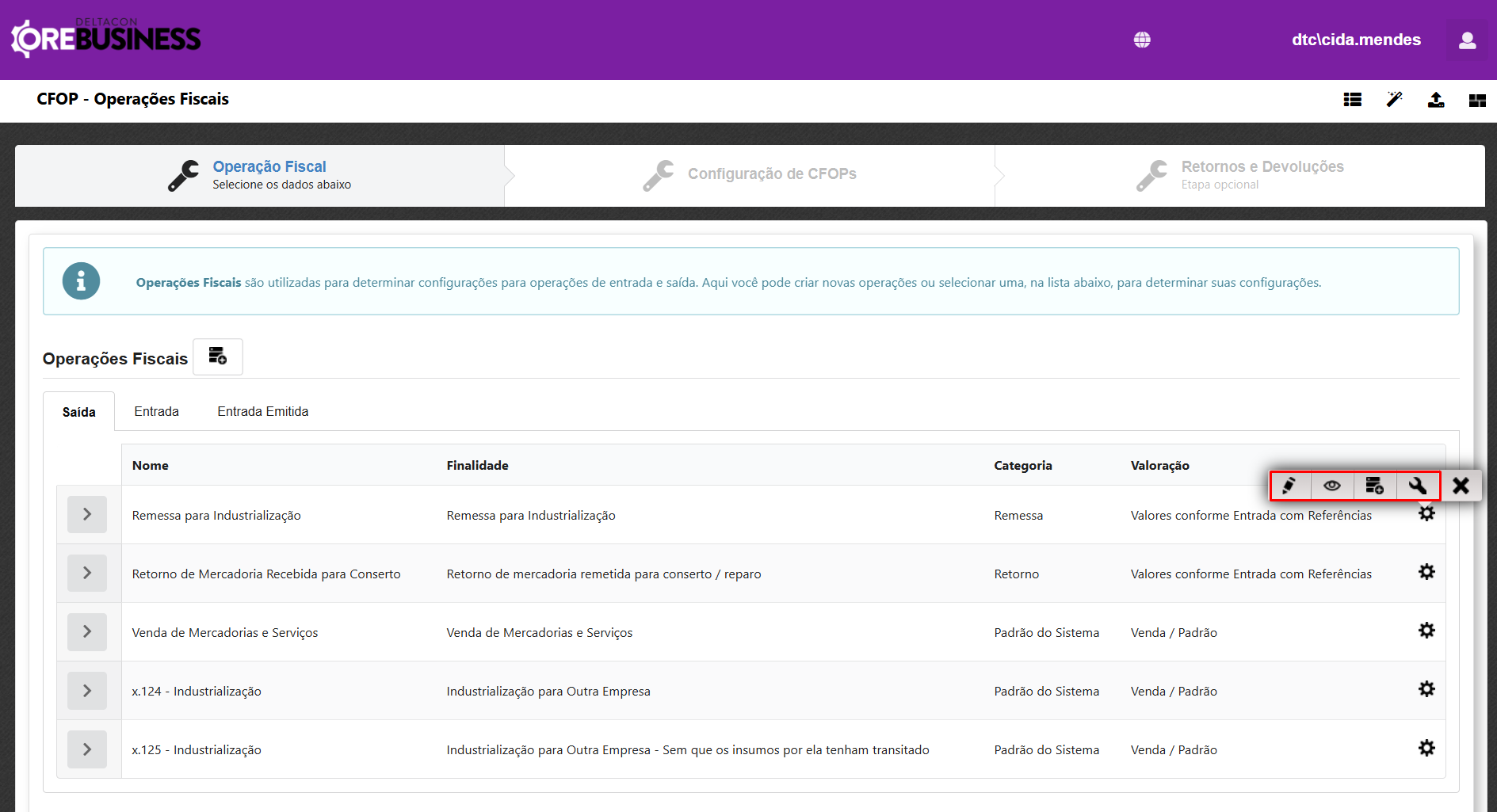Image resolution: width=1497 pixels, height=812 pixels.
Task: Expand the Remessa para Industrialização row
Action: [x=87, y=515]
